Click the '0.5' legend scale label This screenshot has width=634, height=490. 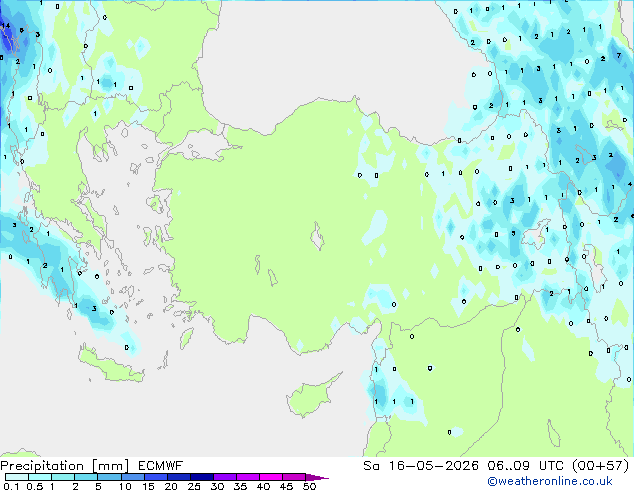34,486
